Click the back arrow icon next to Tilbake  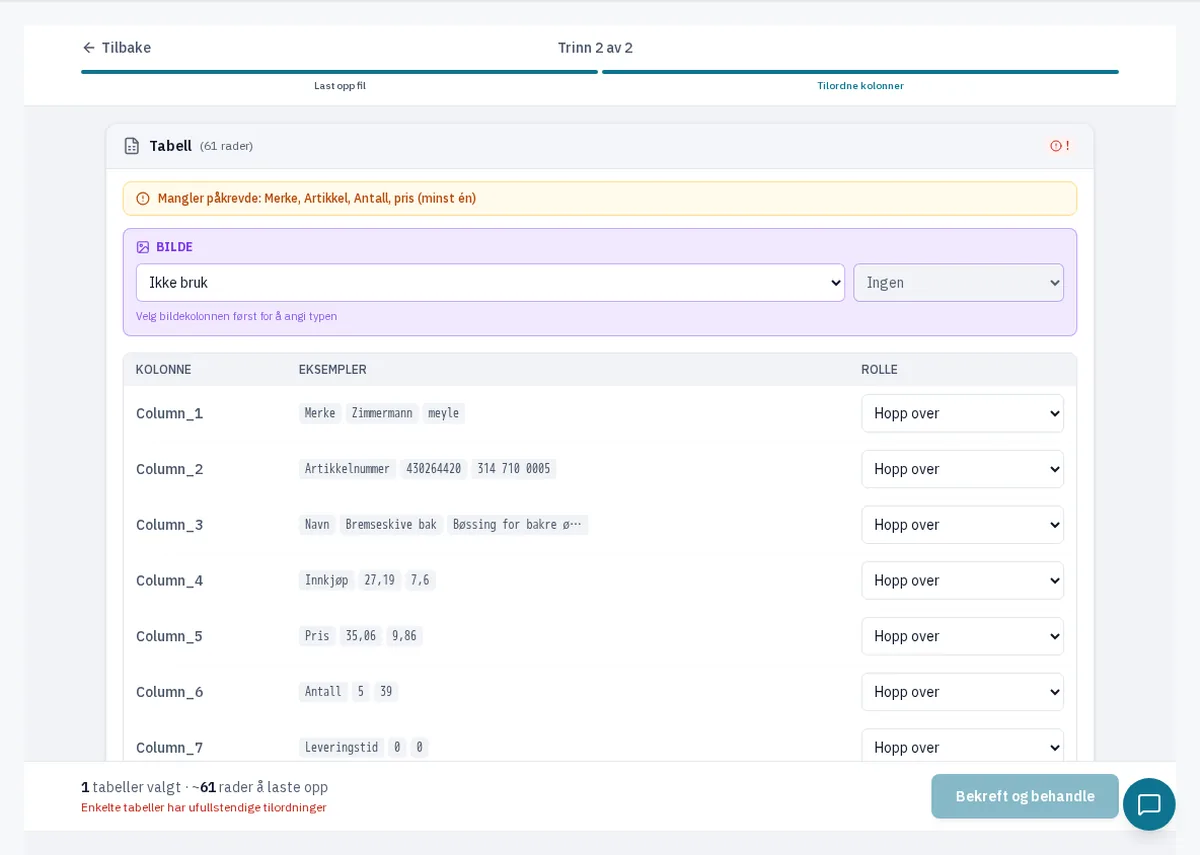89,48
